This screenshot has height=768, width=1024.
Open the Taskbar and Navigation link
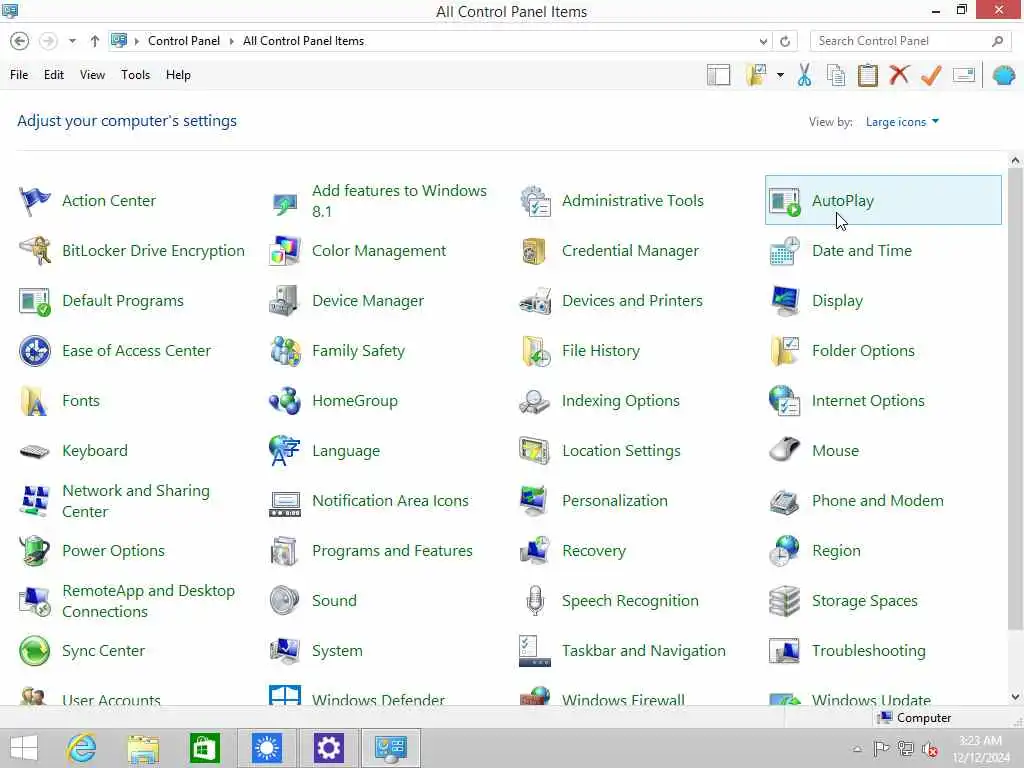[x=643, y=651]
